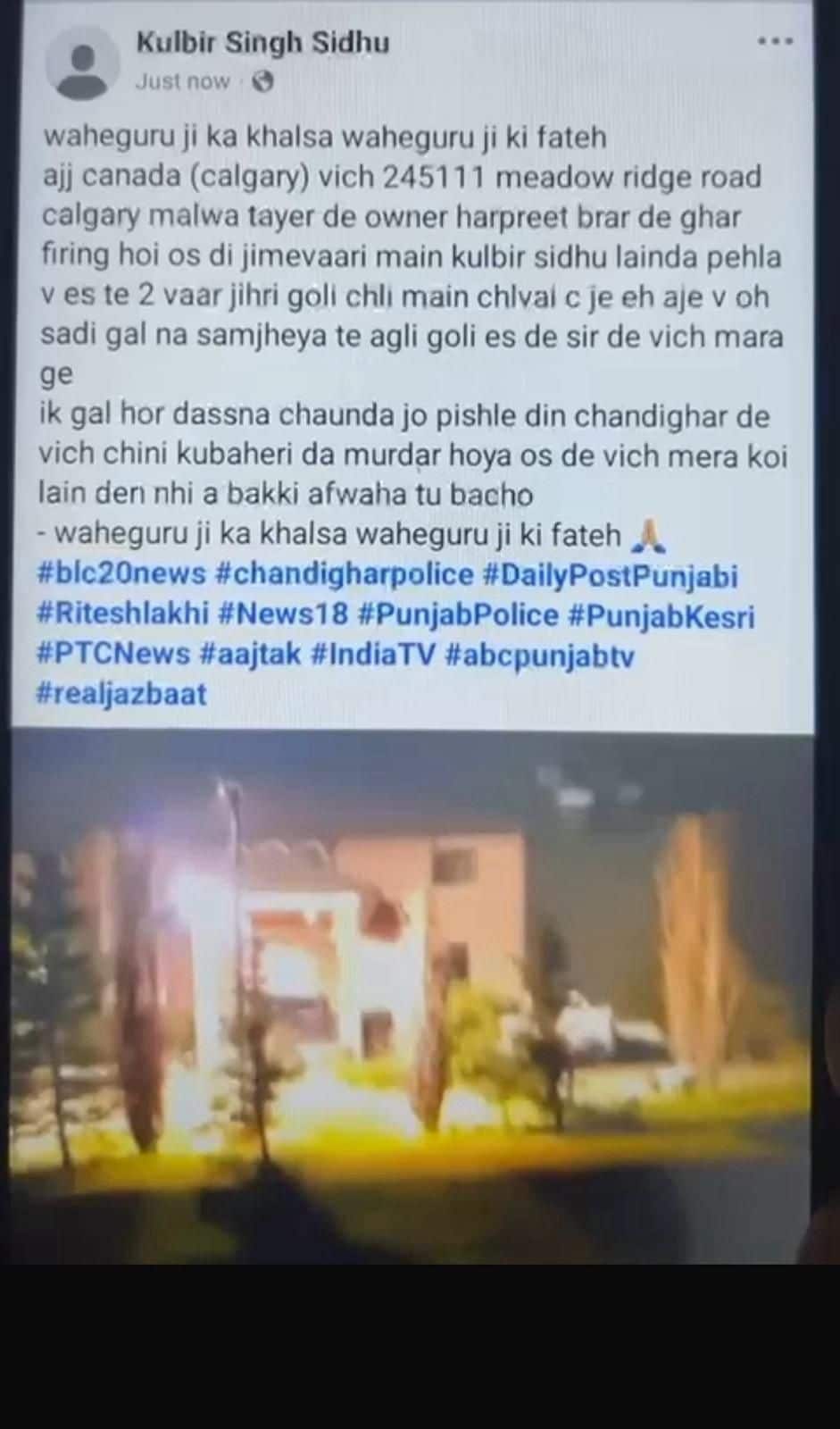The image size is (840, 1429).
Task: Click the folded hands emoji in post
Action: [647, 536]
